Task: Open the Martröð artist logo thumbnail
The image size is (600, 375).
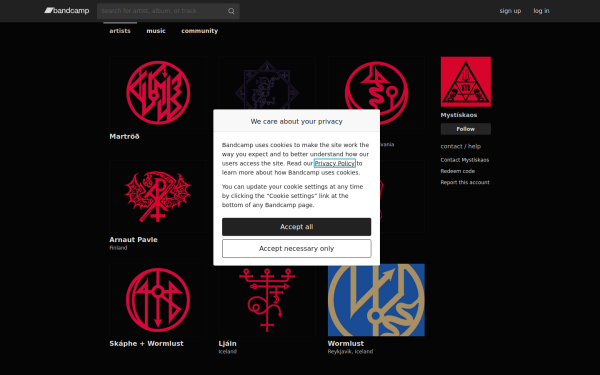Action: pos(158,93)
